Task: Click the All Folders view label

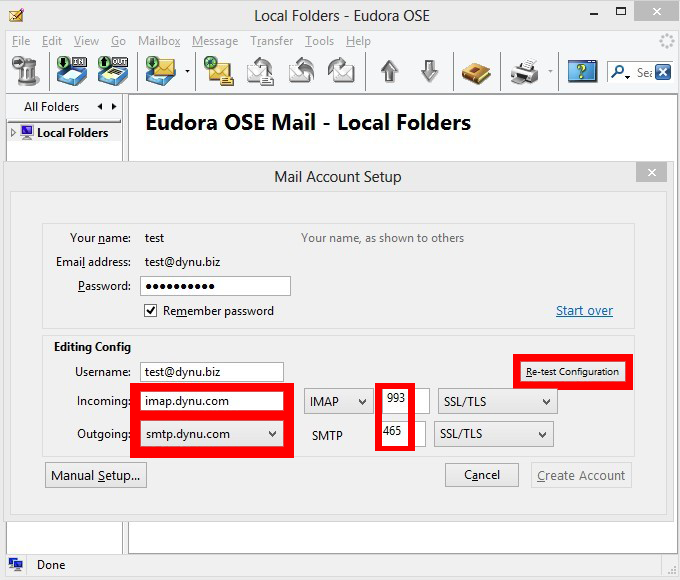Action: (52, 107)
